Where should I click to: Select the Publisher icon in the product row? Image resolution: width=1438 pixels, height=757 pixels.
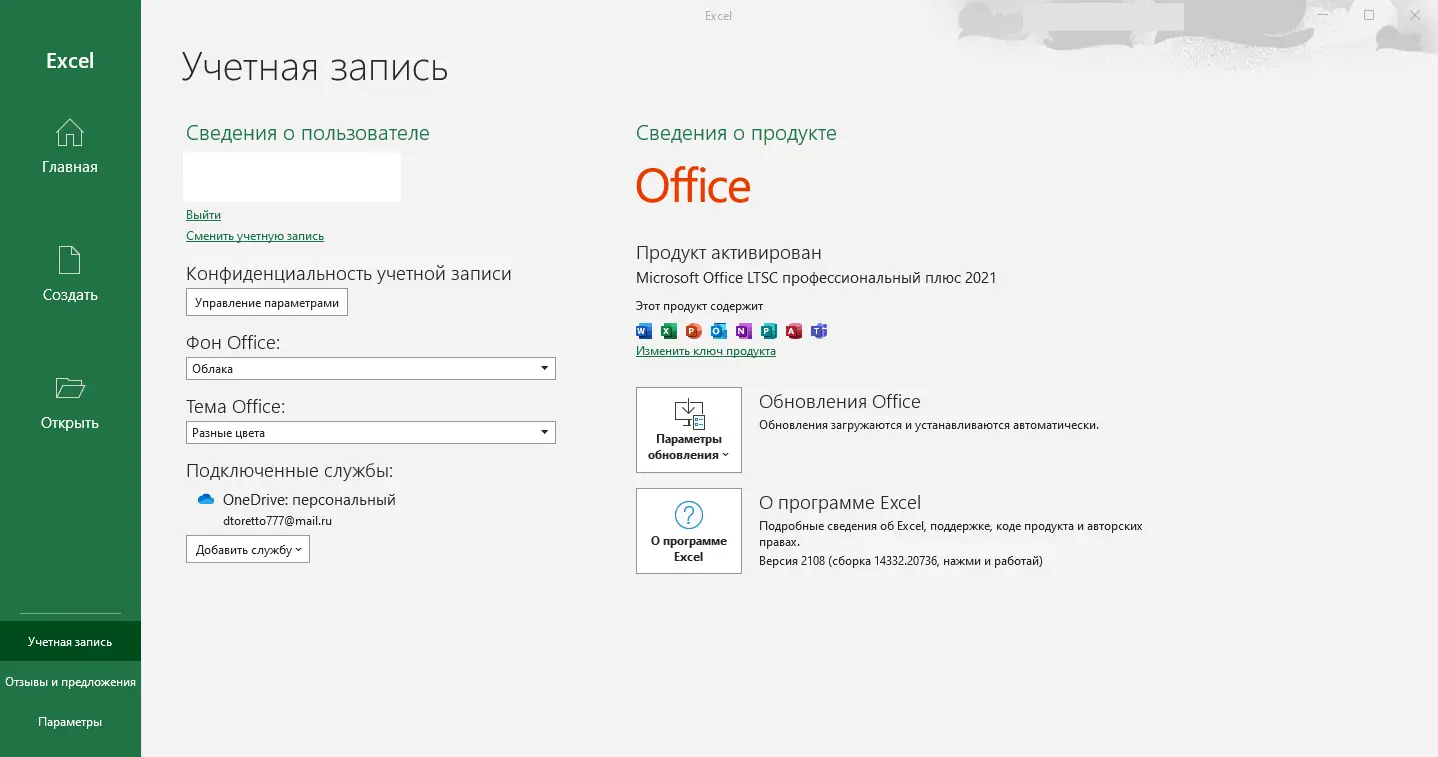768,331
